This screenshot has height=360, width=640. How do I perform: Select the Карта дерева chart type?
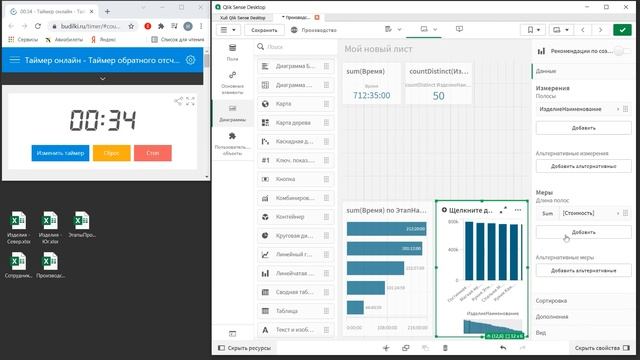[296, 122]
